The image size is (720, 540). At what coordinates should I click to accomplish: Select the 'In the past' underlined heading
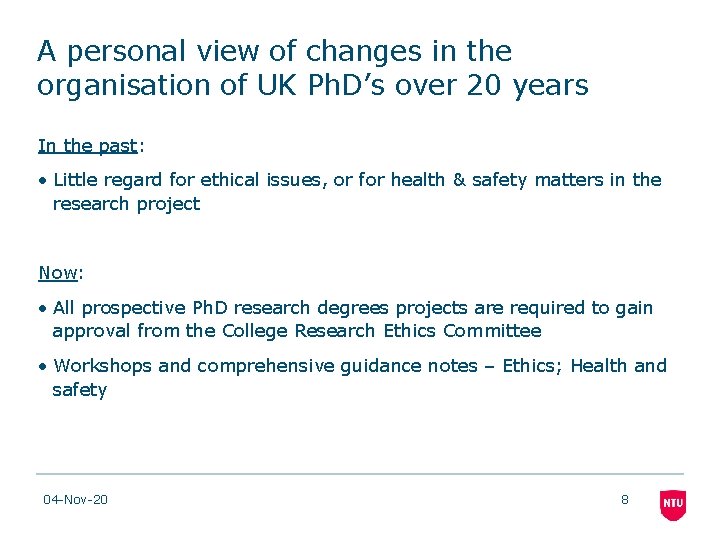click(88, 146)
